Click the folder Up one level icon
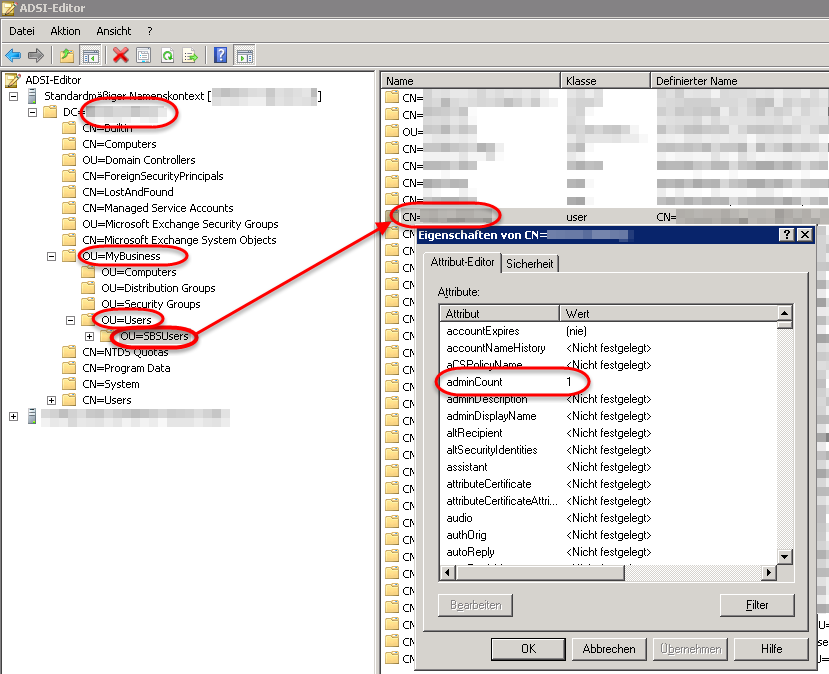Screen dimensions: 829x674 [67, 55]
